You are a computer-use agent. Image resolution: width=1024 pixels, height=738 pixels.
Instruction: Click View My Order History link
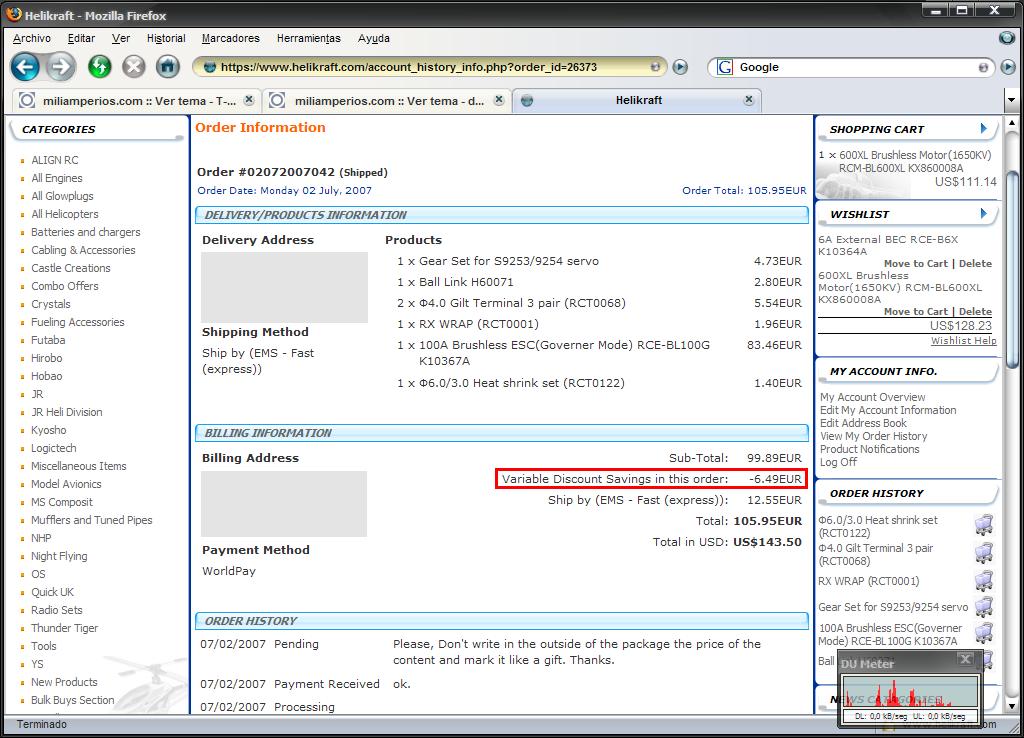coord(873,436)
